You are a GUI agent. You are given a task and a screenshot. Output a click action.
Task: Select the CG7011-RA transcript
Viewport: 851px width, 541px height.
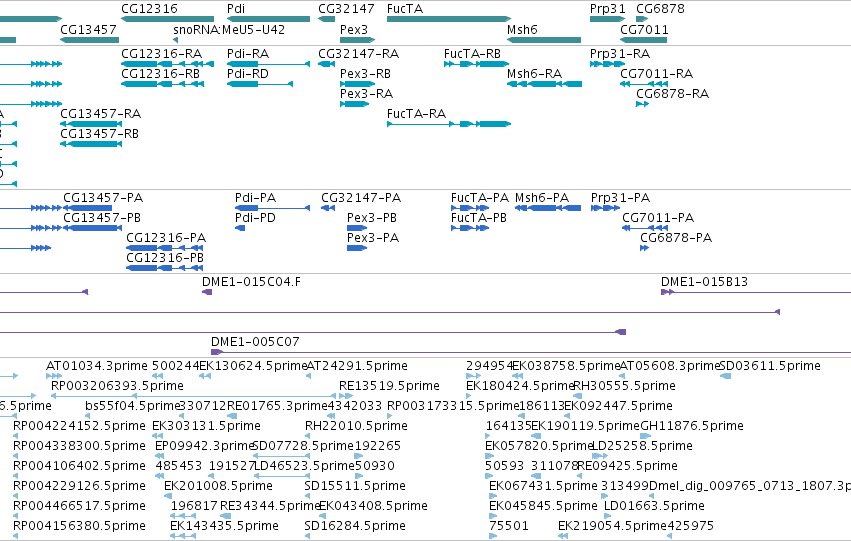click(644, 84)
